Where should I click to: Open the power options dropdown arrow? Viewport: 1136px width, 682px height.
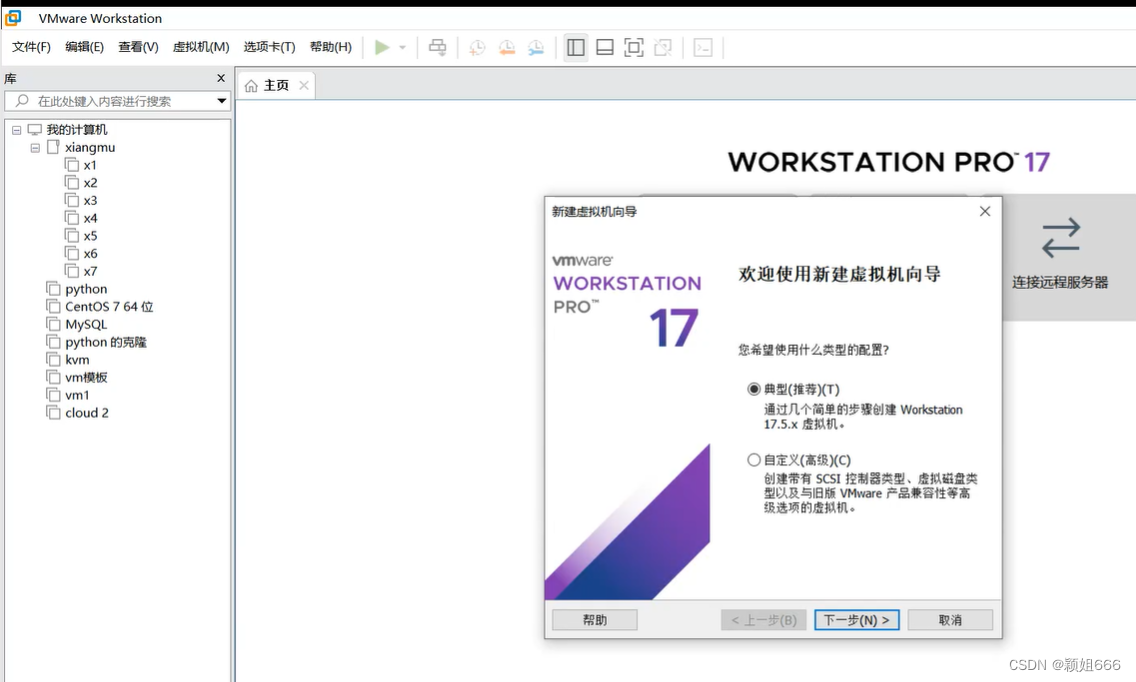tap(403, 48)
